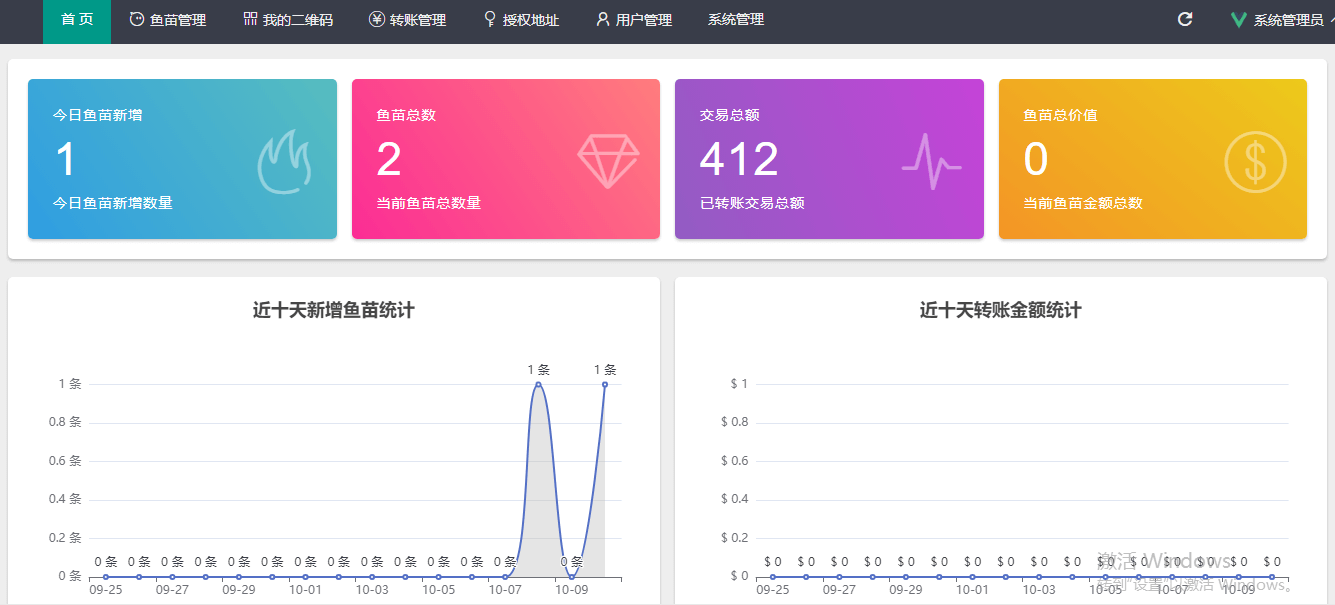Open the 系统管理 menu
This screenshot has height=605, width=1335.
pyautogui.click(x=736, y=20)
